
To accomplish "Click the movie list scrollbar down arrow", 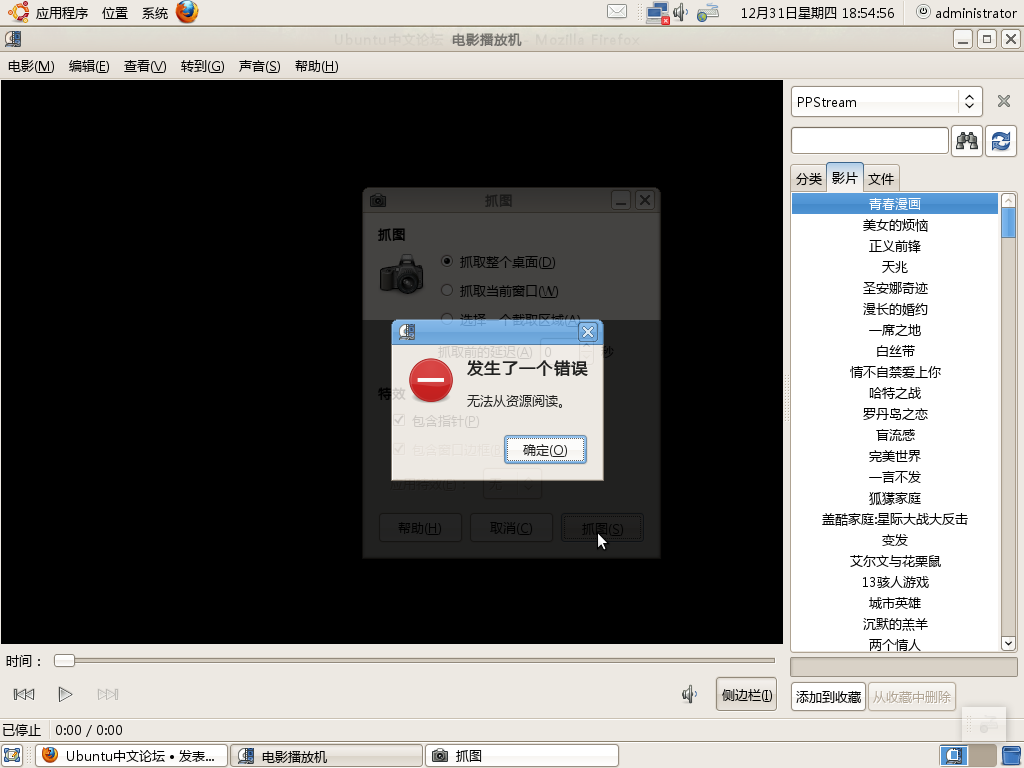I will point(1008,643).
